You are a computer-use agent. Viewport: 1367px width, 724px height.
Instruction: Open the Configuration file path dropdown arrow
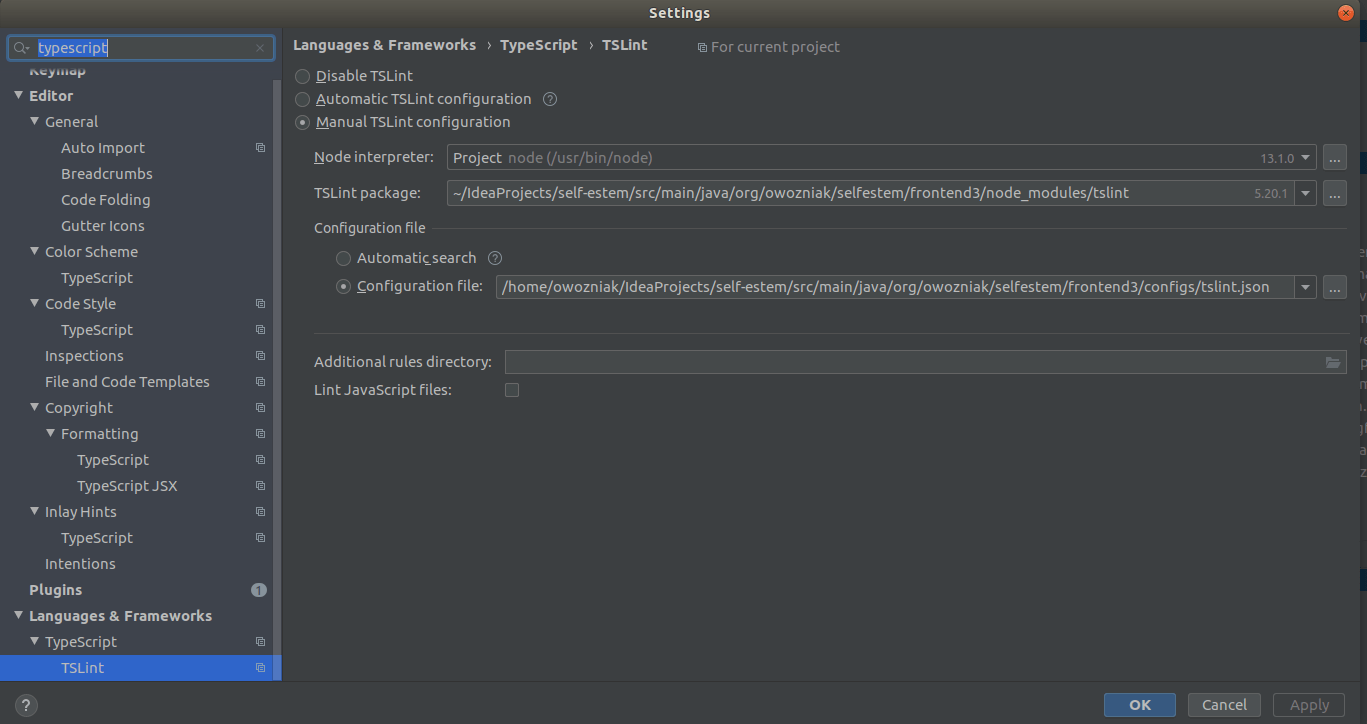[x=1306, y=288]
